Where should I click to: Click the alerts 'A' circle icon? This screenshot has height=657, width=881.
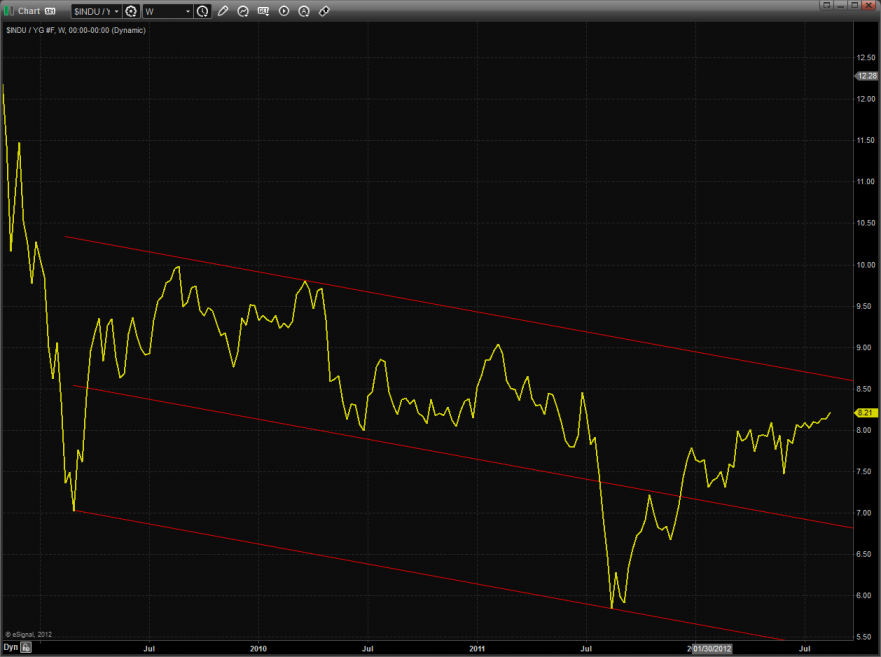(x=304, y=11)
